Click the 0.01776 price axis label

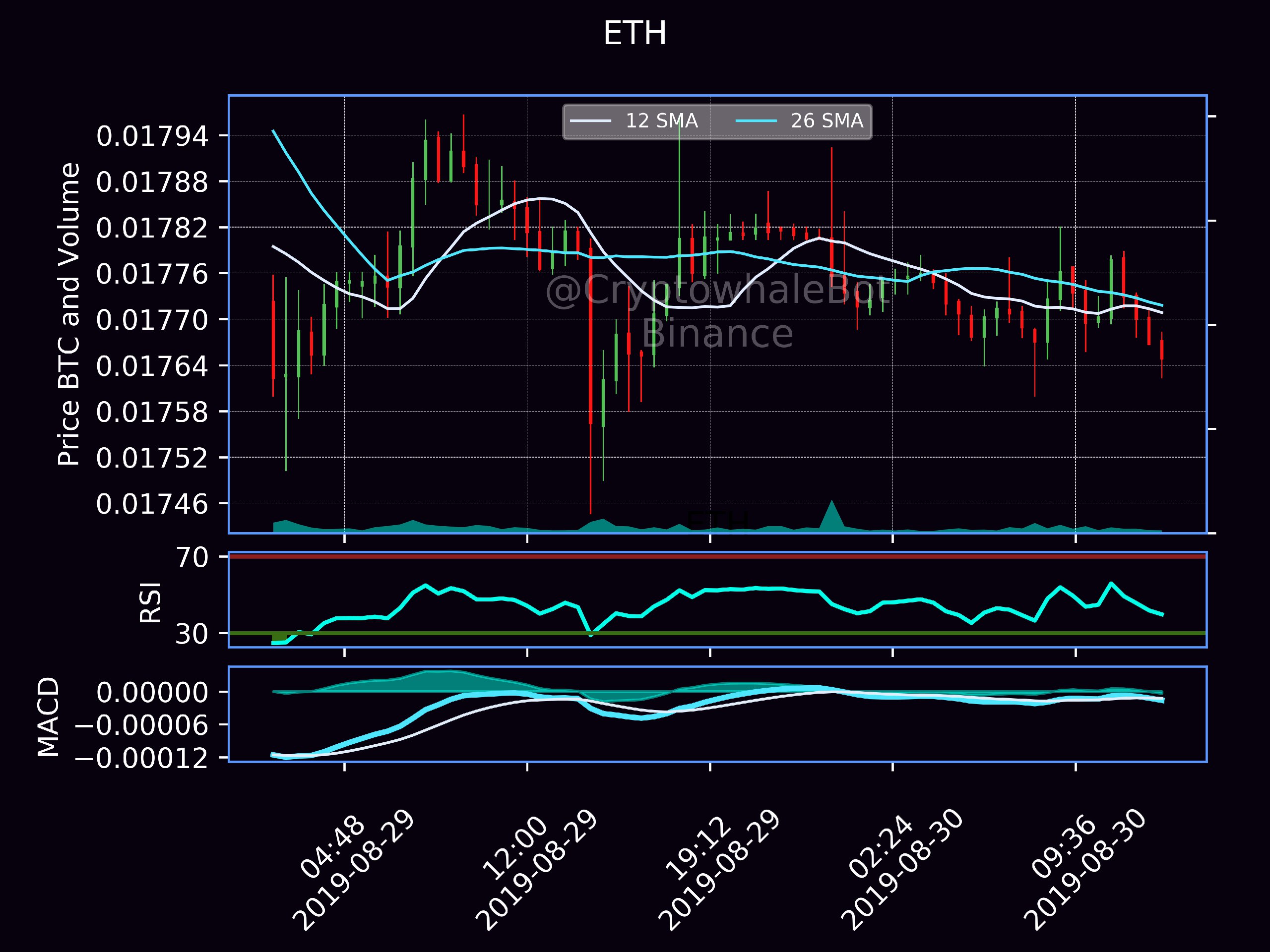pos(152,274)
